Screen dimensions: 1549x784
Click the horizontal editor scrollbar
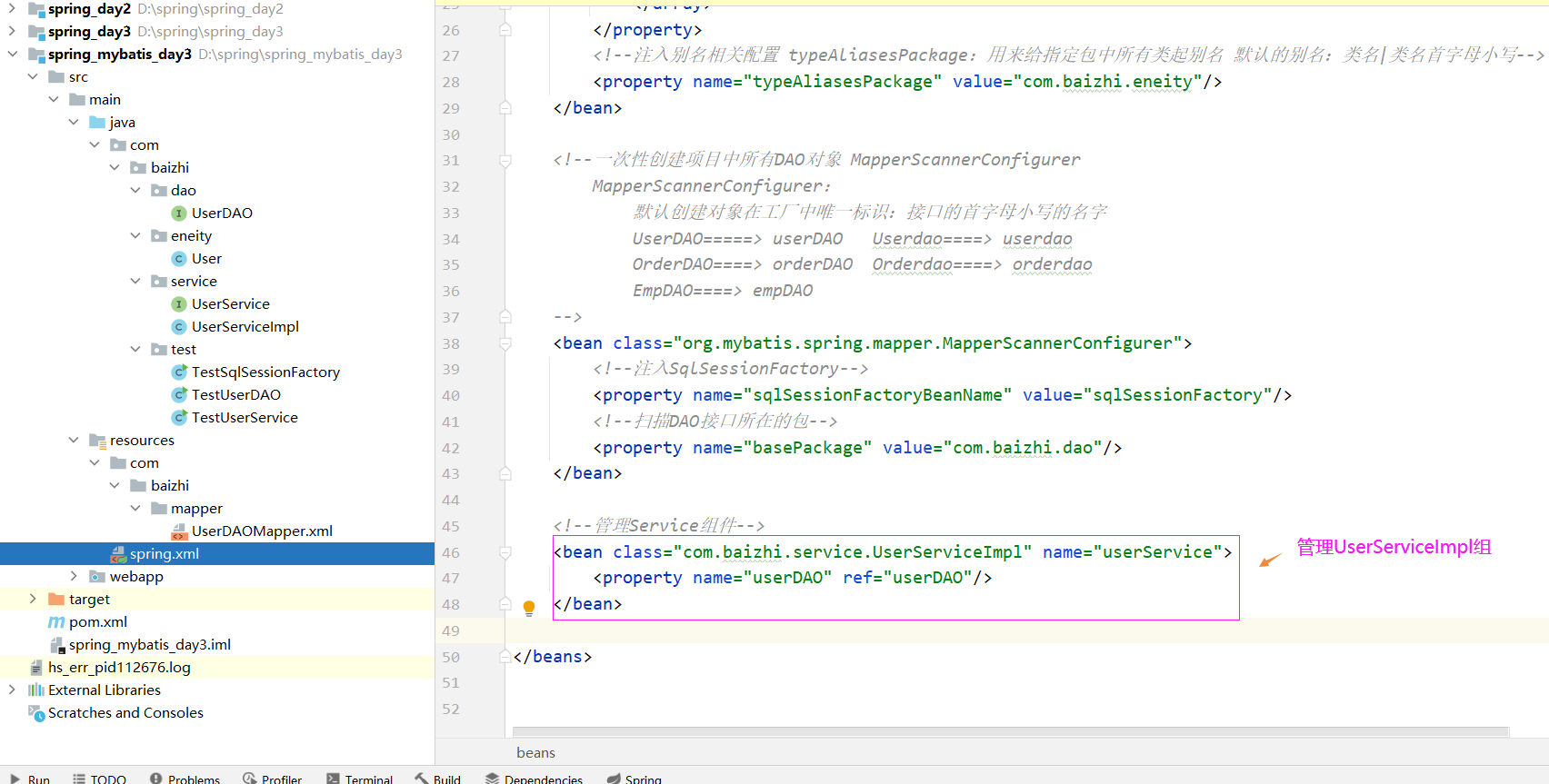1011,732
